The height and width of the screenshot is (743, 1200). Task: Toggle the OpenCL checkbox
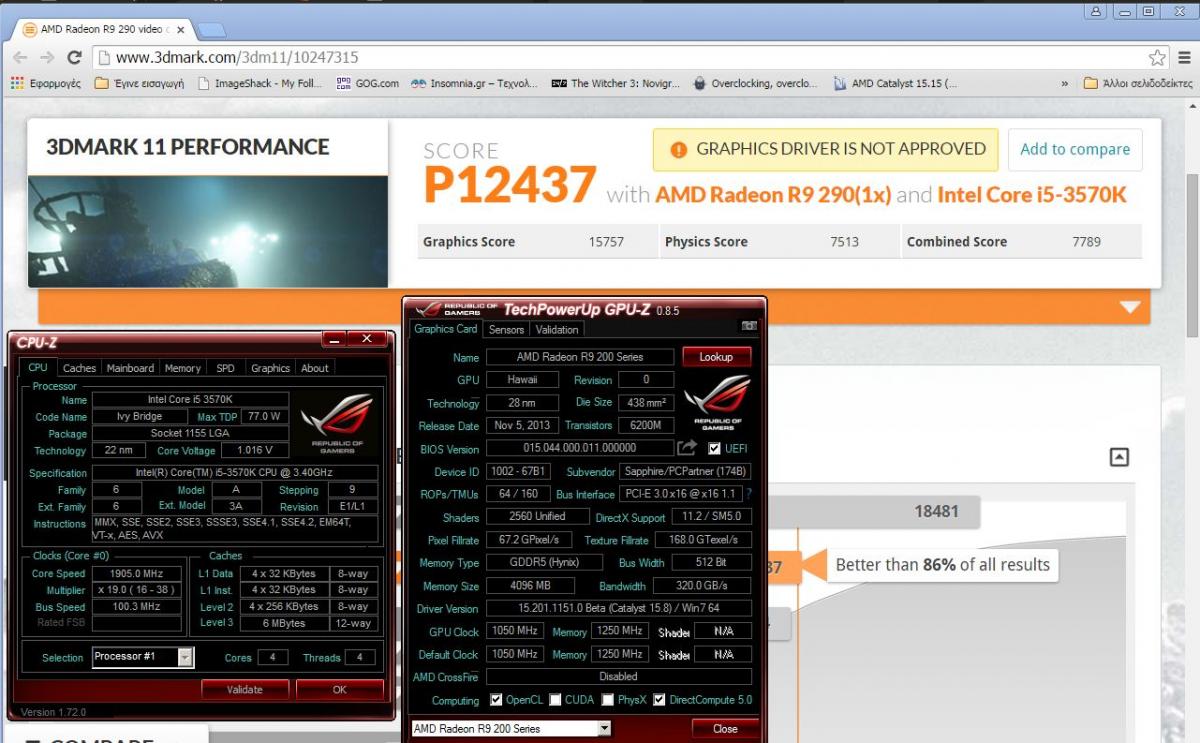[496, 700]
